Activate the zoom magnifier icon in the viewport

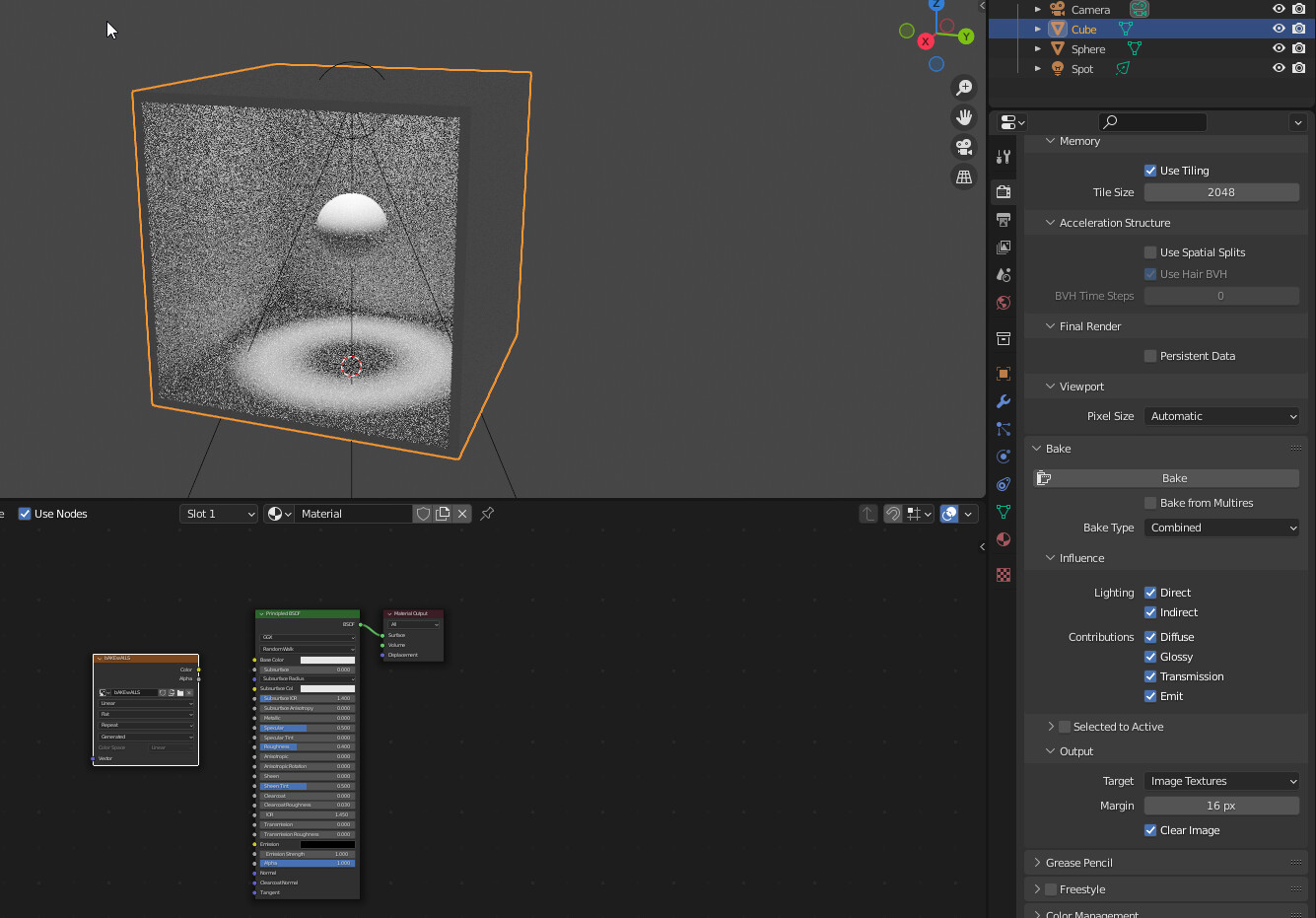coord(964,87)
